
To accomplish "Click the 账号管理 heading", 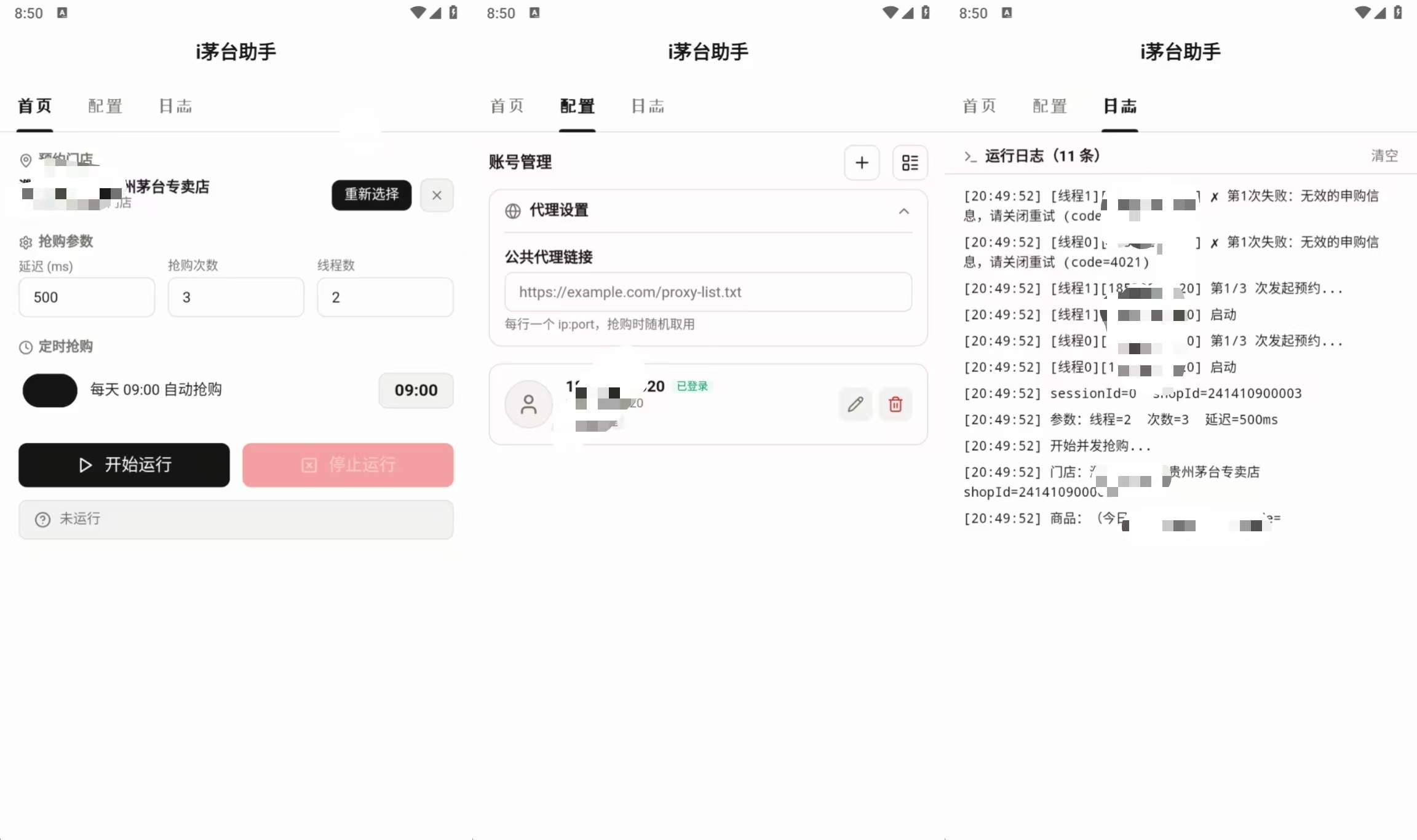I will click(x=520, y=162).
